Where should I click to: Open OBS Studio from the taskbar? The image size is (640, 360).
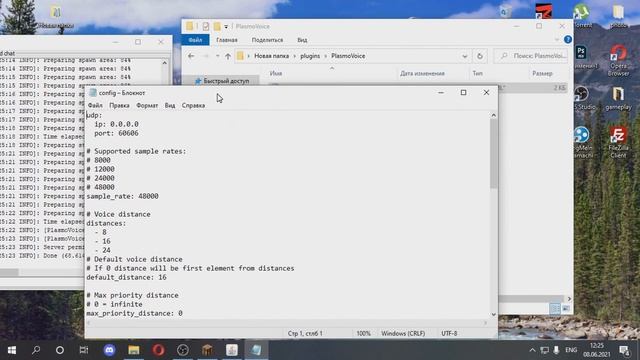pyautogui.click(x=183, y=350)
